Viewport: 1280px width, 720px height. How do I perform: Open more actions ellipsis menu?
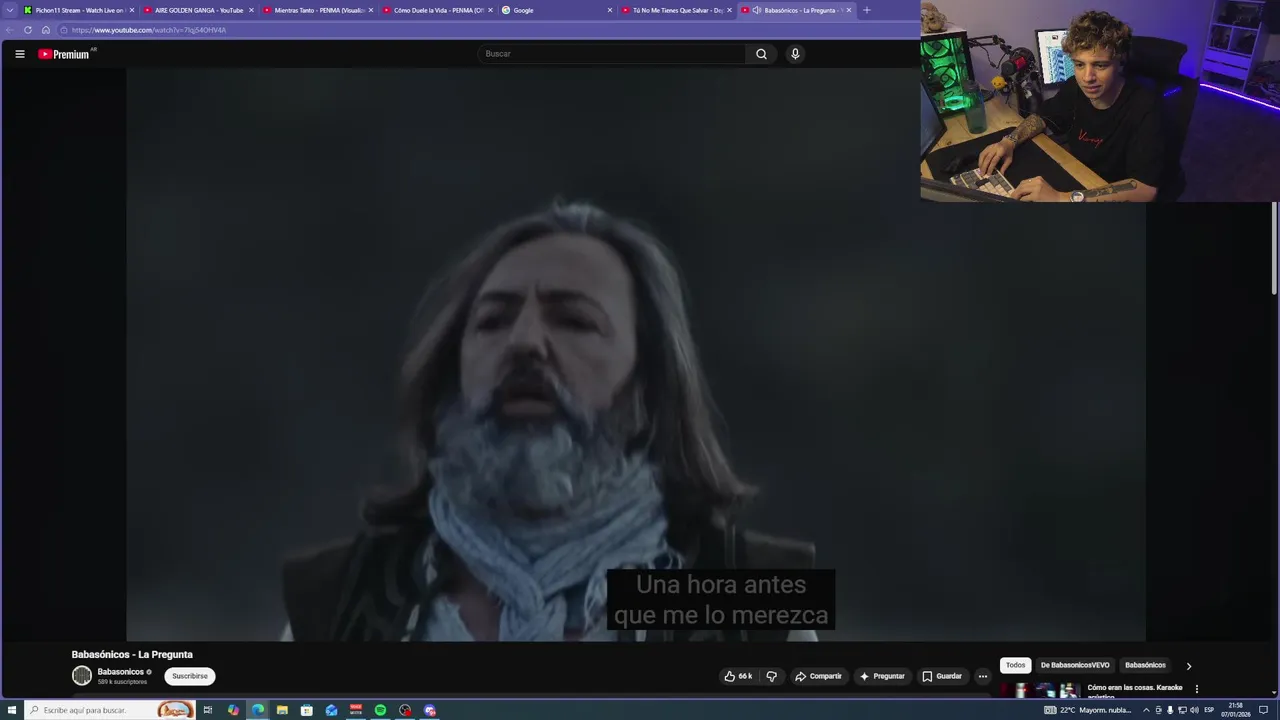pos(983,676)
